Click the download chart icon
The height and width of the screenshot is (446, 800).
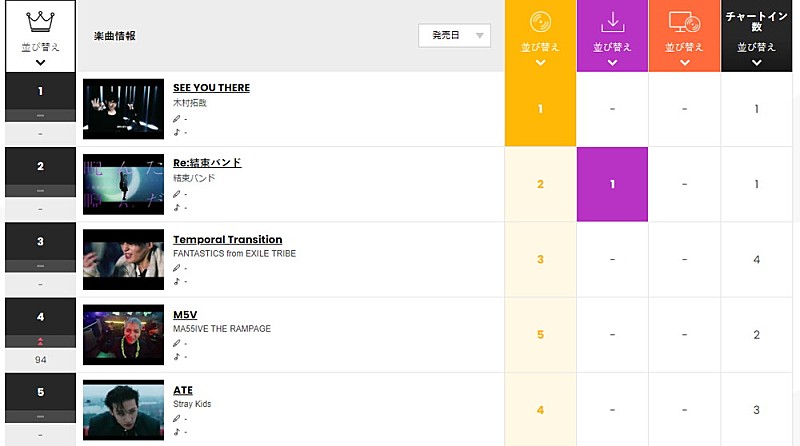[612, 20]
